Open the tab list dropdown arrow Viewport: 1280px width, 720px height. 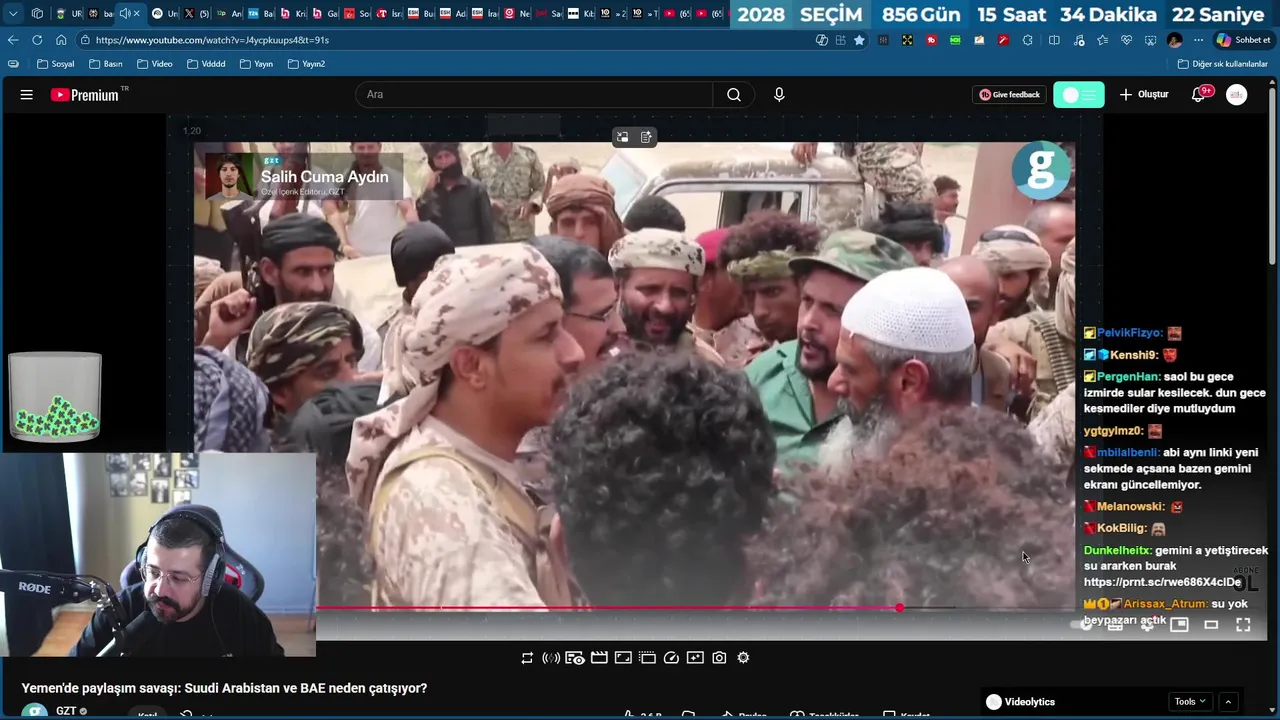pos(13,13)
